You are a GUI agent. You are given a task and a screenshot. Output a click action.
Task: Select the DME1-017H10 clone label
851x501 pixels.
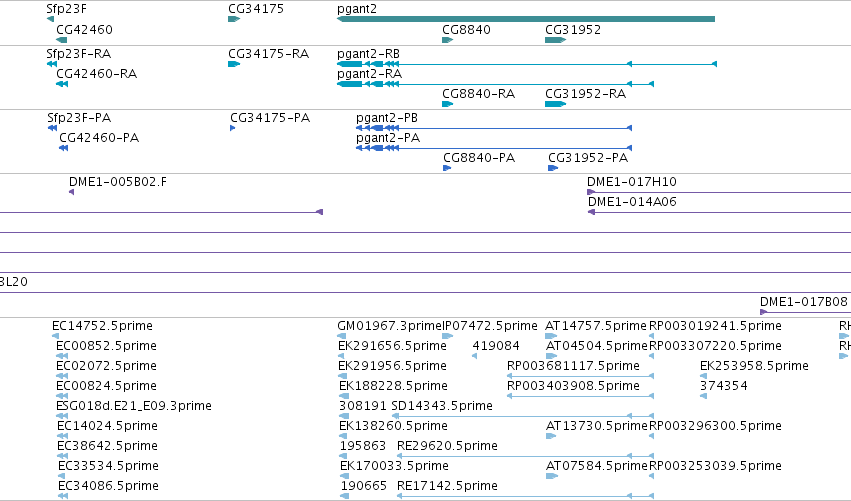(x=632, y=182)
